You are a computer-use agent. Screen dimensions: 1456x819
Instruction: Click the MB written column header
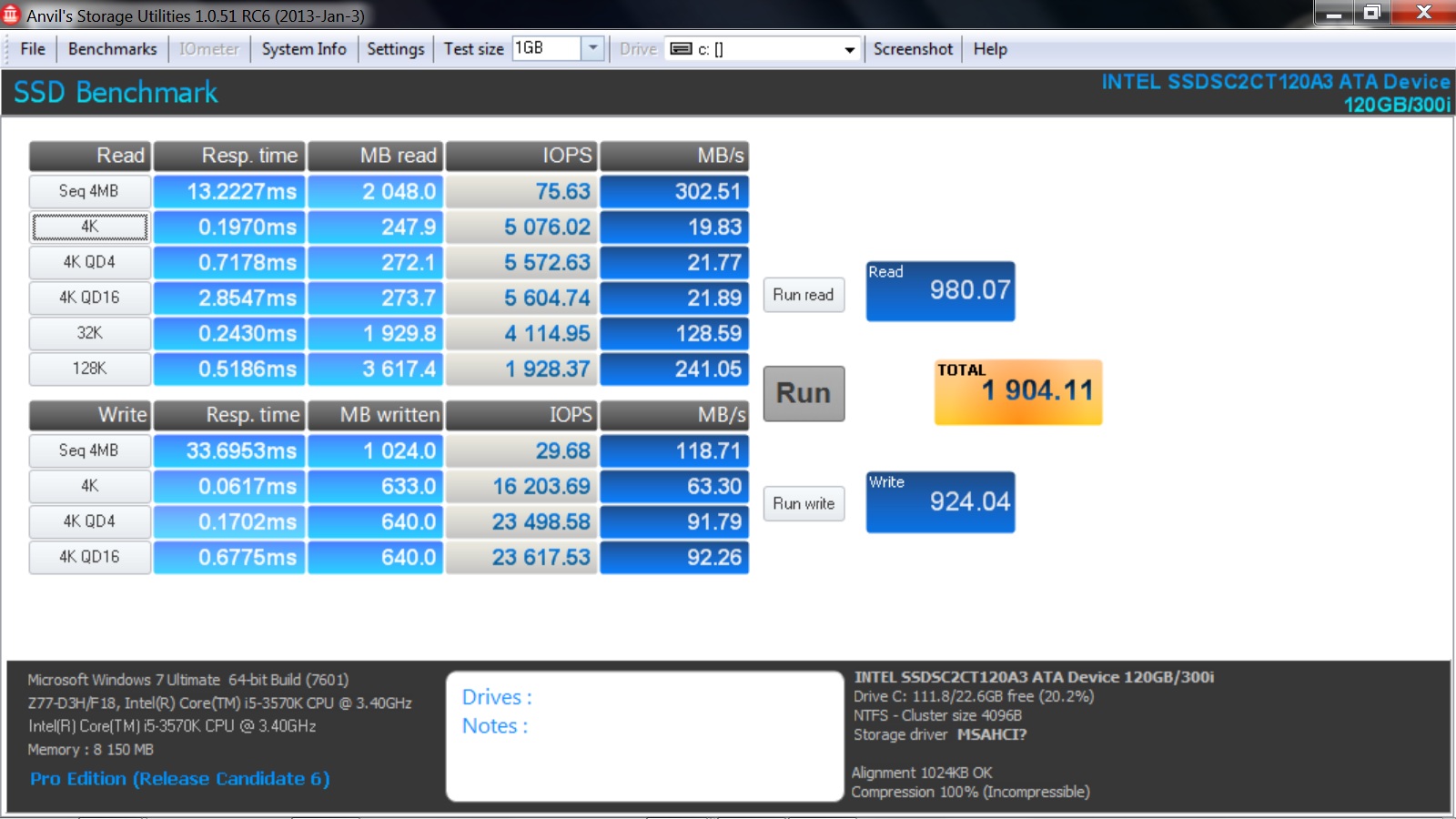375,415
